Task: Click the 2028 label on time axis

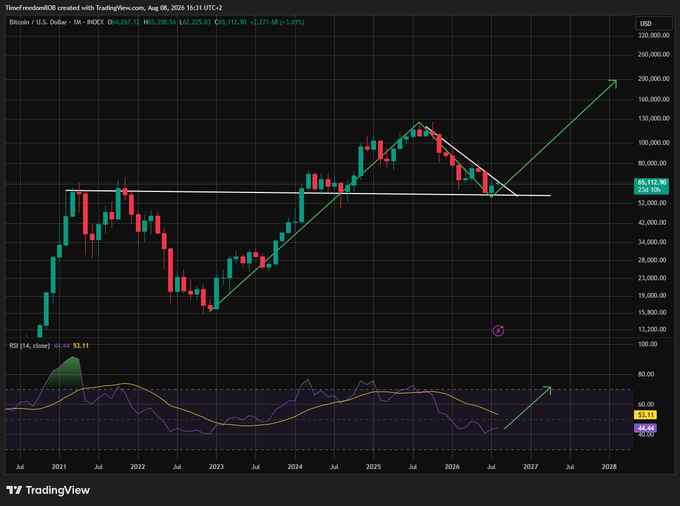Action: pyautogui.click(x=609, y=467)
